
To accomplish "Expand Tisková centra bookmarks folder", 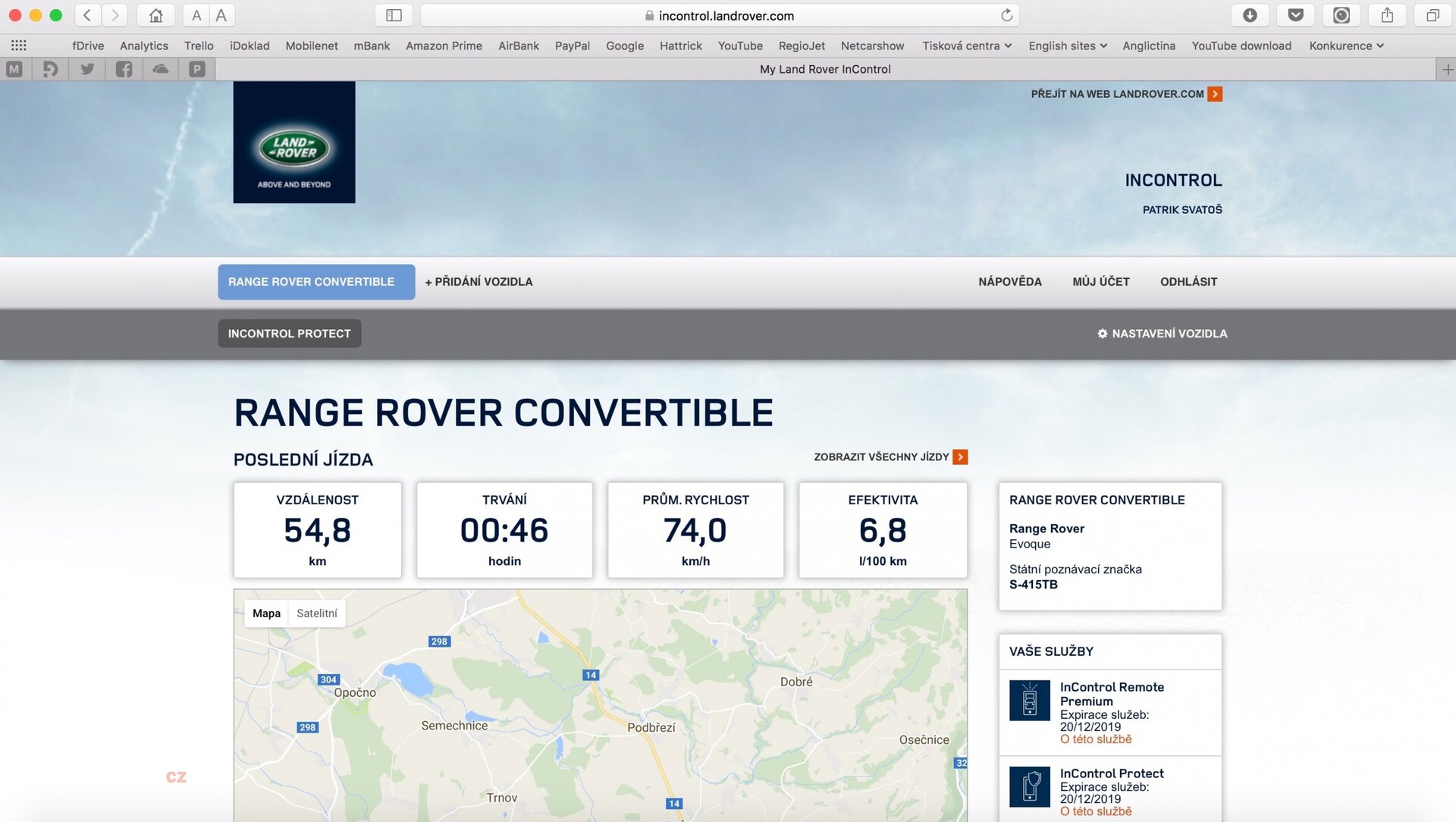I will click(x=966, y=45).
